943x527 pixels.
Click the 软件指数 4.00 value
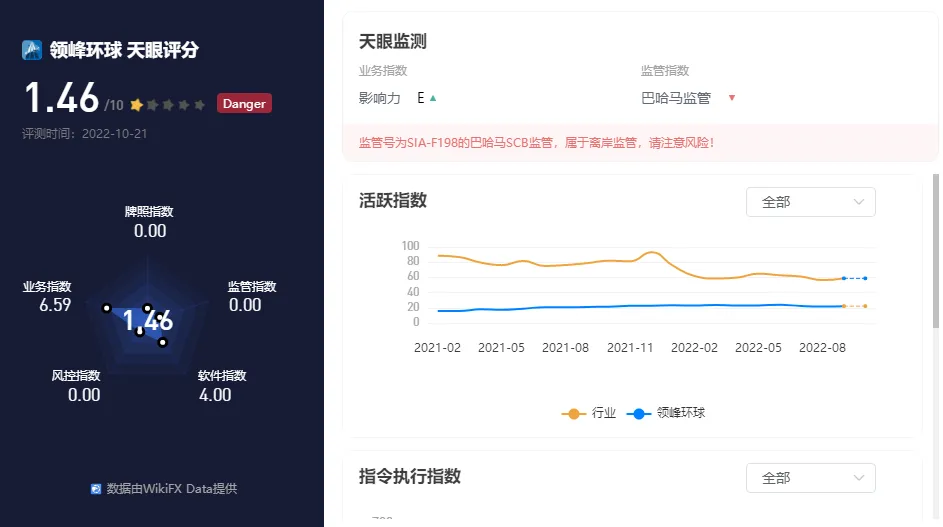point(215,395)
